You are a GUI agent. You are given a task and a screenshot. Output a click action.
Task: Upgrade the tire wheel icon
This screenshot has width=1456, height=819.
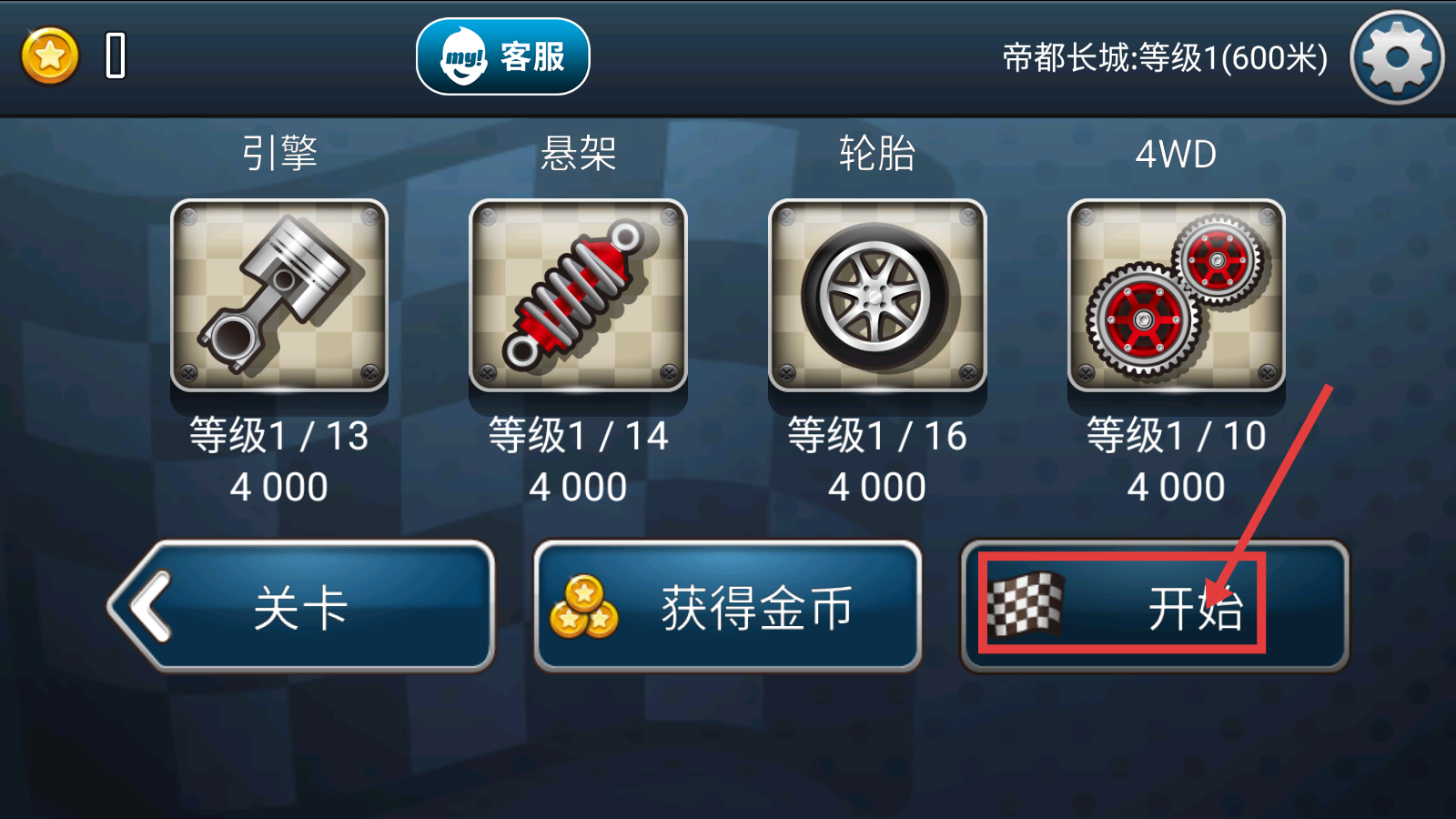(877, 296)
